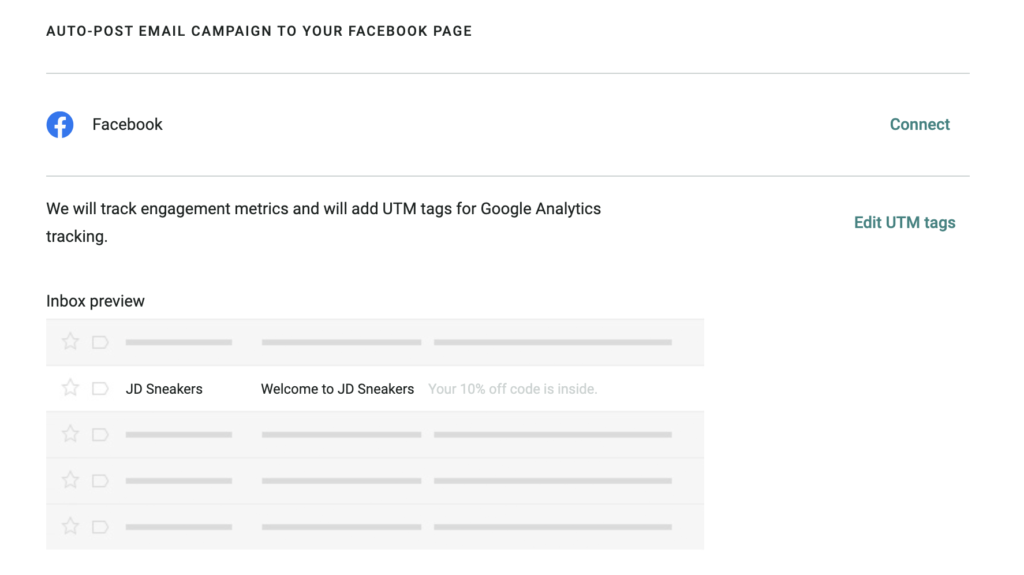Click the Inbox preview heading

[x=95, y=301]
